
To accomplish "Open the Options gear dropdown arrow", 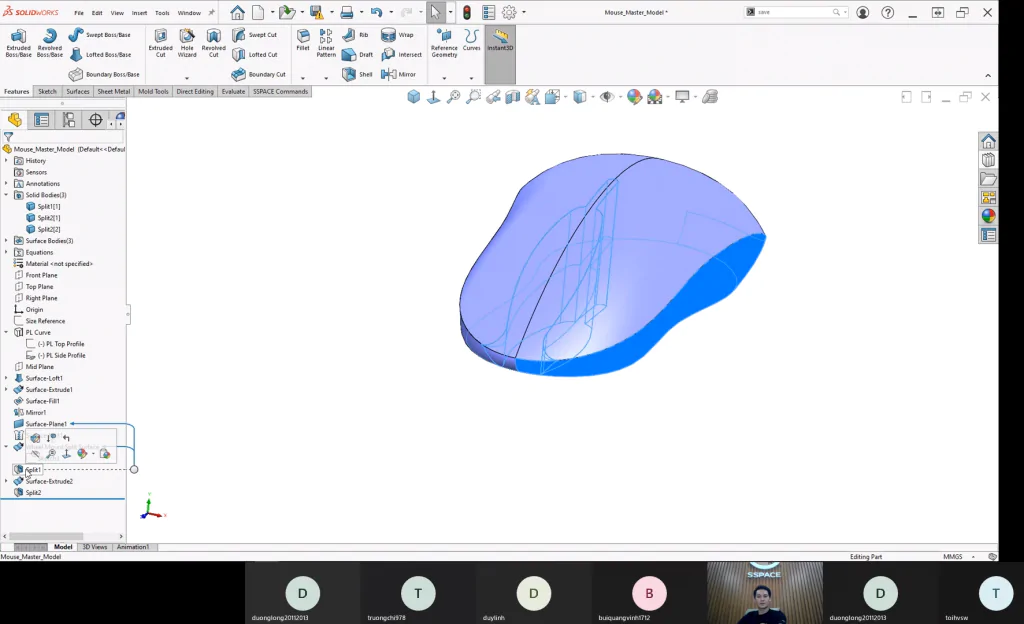I will (524, 12).
